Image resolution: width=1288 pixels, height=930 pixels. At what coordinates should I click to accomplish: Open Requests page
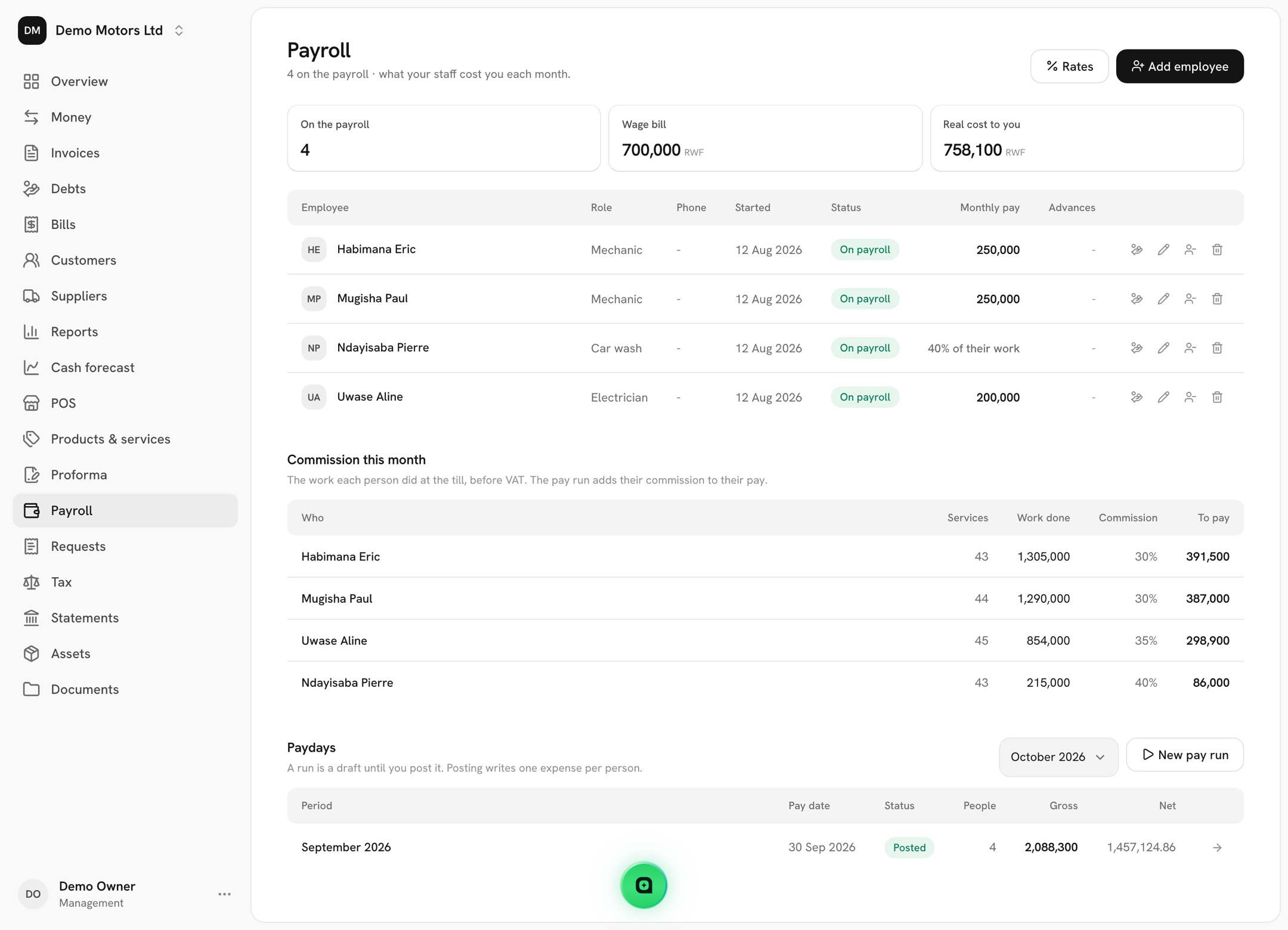(125, 546)
